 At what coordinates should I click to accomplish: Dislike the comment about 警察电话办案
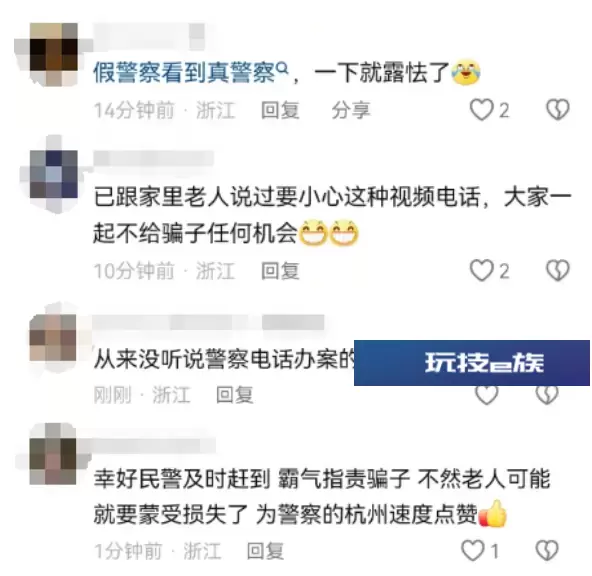[547, 395]
